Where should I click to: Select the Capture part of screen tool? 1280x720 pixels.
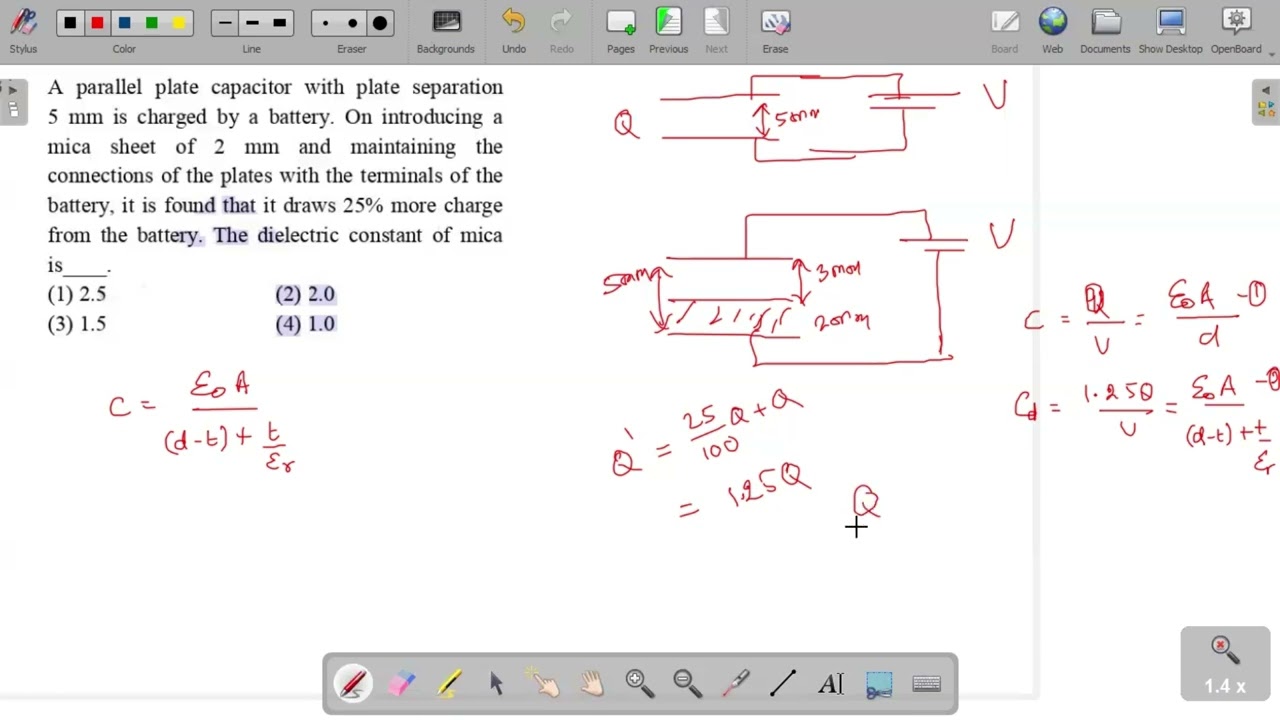(x=879, y=684)
